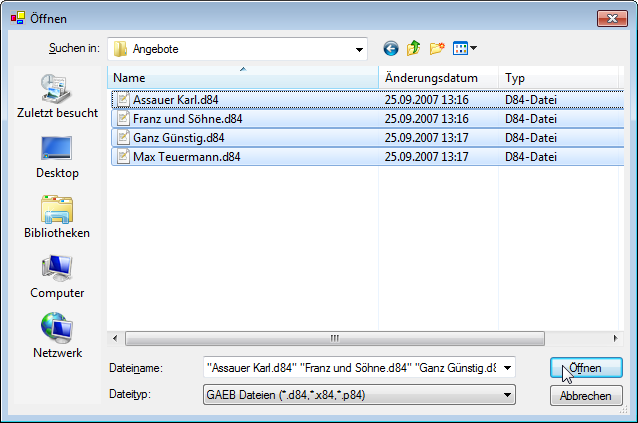This screenshot has width=638, height=423.
Task: Close the Öffnen dialog
Action: click(612, 18)
